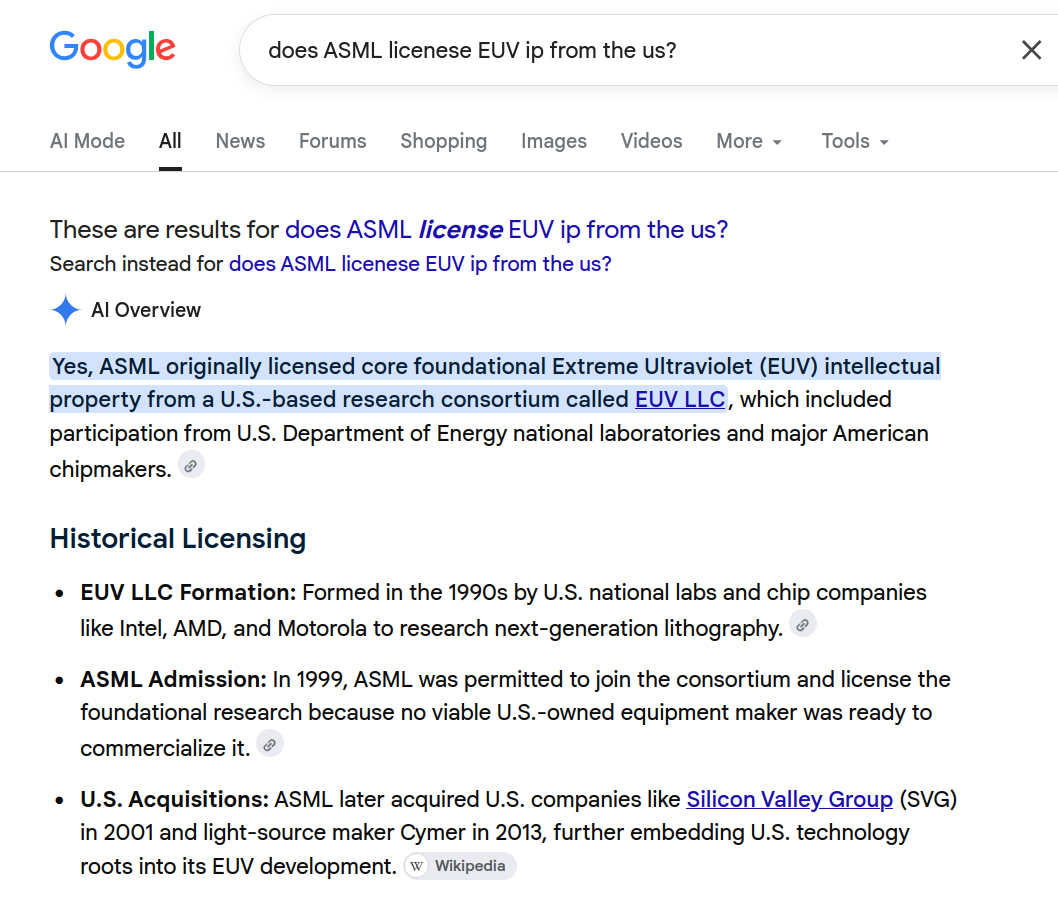Open the Silicon Valley Group link
The image size is (1058, 900).
tap(789, 799)
